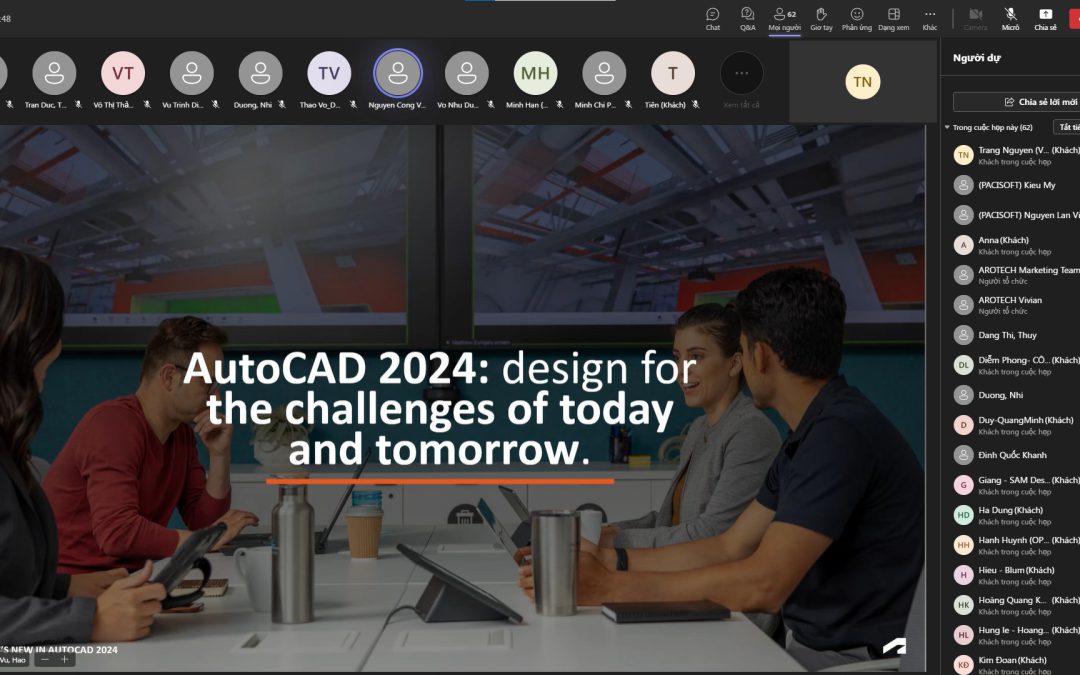Zoom out shared content with minus icon

point(45,659)
